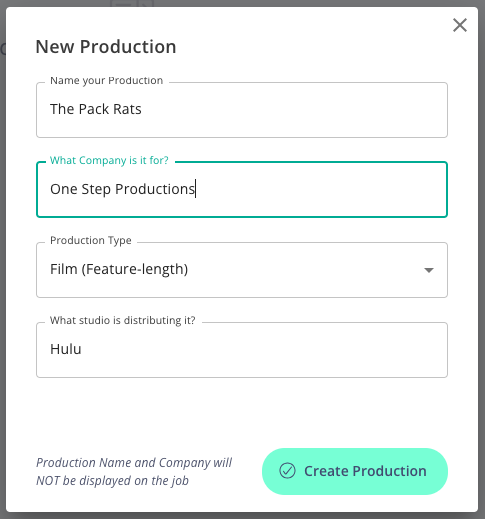Click on the text One Step Productions
485x519 pixels.
pos(122,189)
